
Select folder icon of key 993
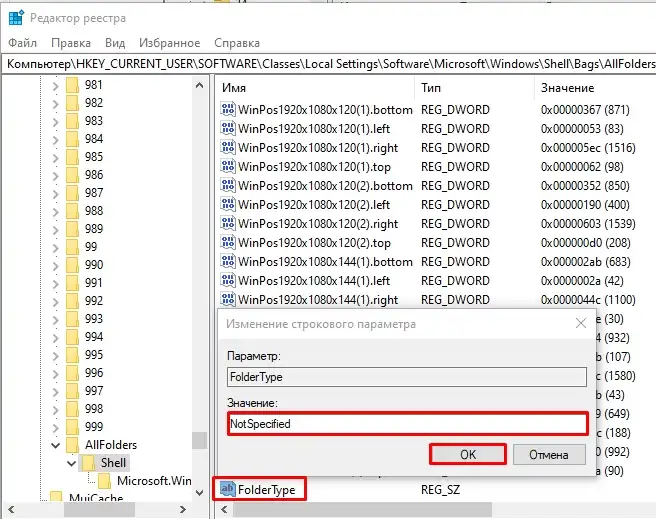click(72, 319)
